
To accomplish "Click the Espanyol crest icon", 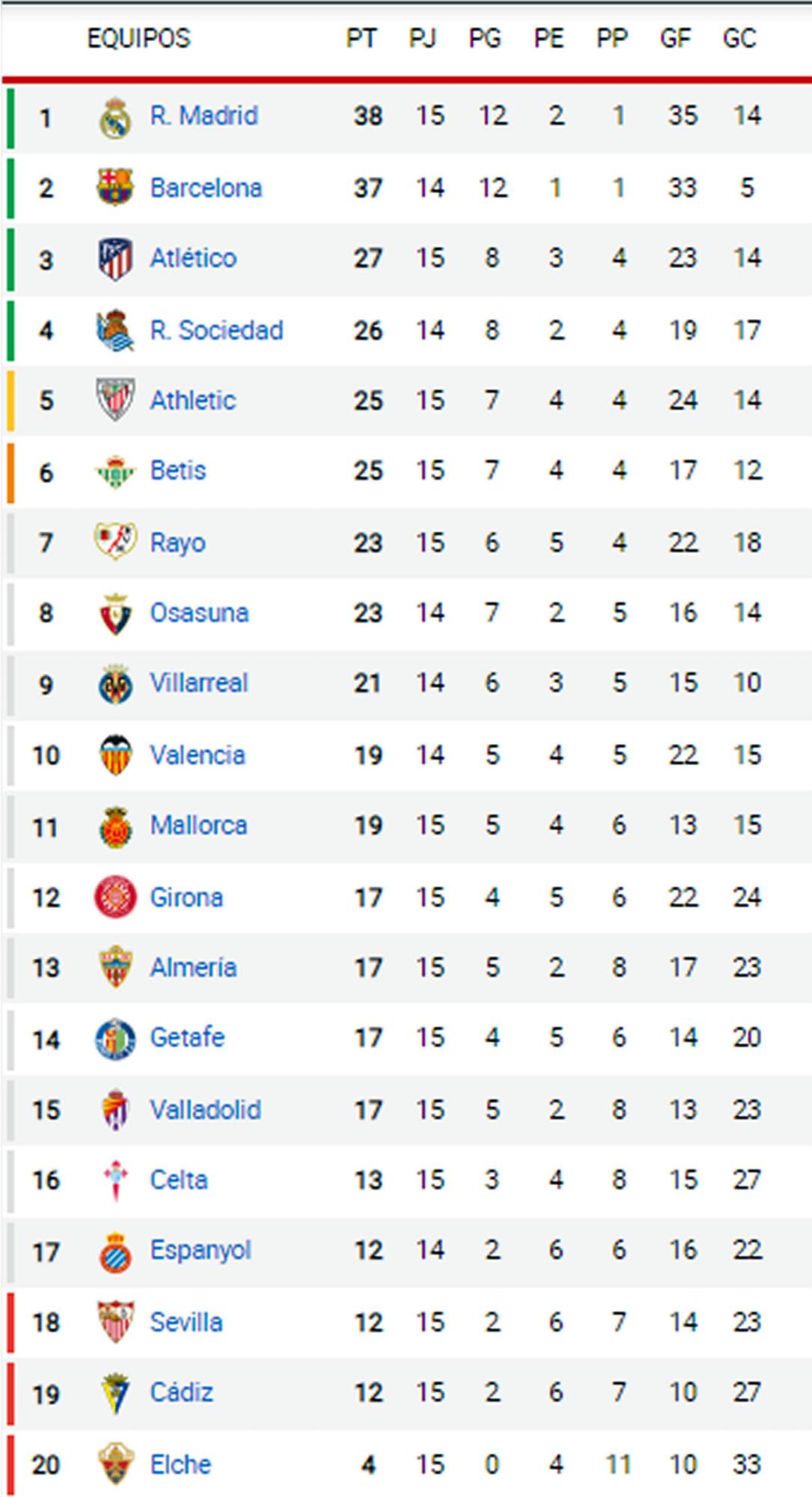I will pos(115,1251).
